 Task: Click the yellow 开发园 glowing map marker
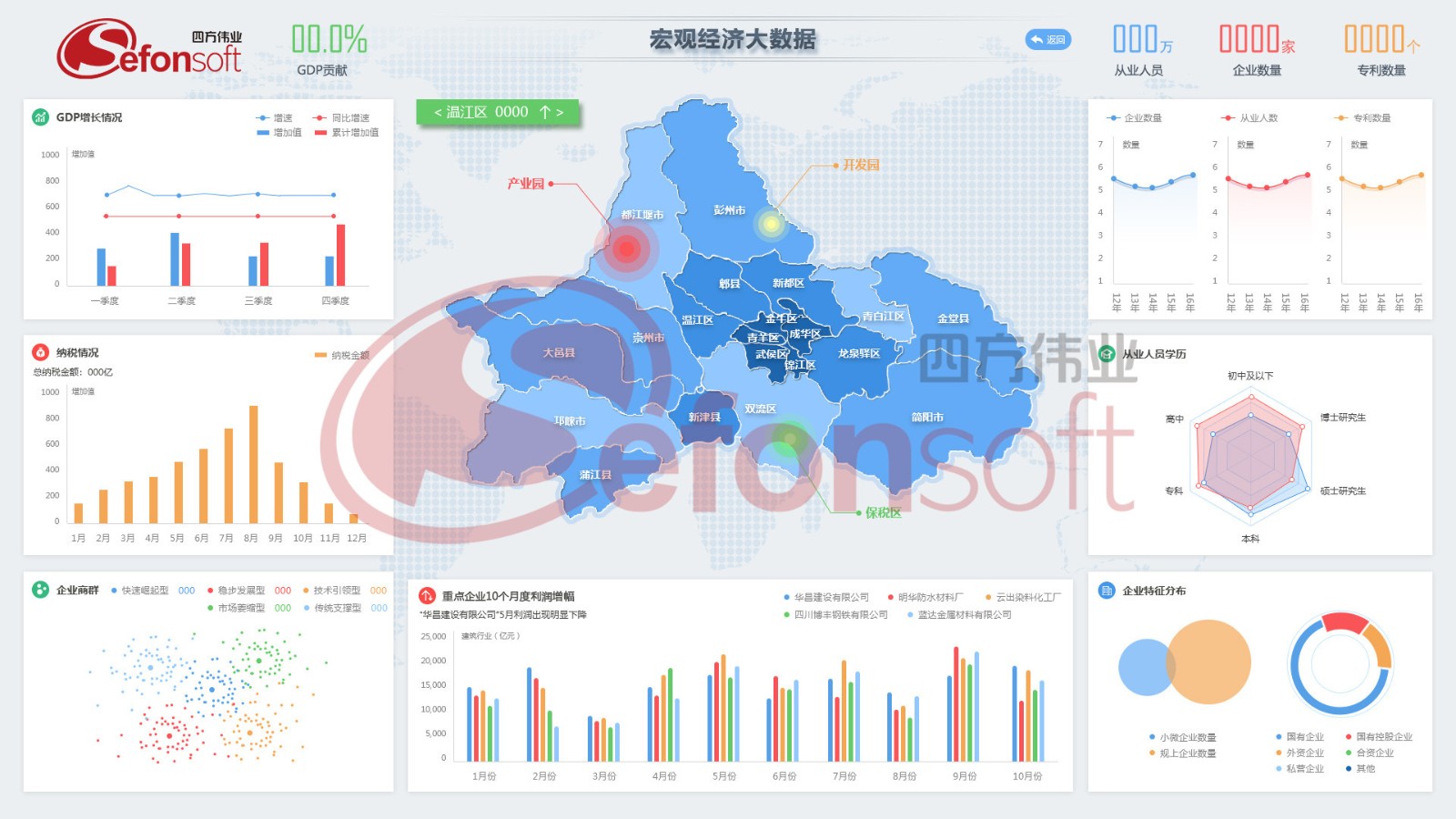771,223
